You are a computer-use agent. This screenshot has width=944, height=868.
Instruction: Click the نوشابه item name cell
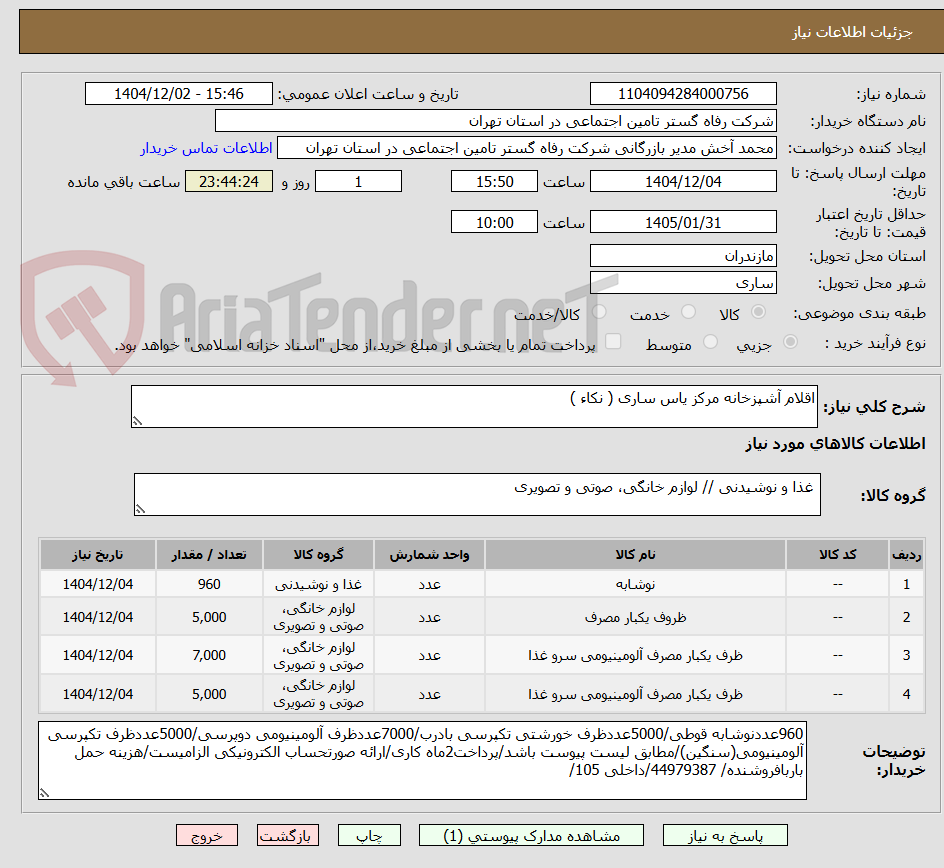coord(635,584)
